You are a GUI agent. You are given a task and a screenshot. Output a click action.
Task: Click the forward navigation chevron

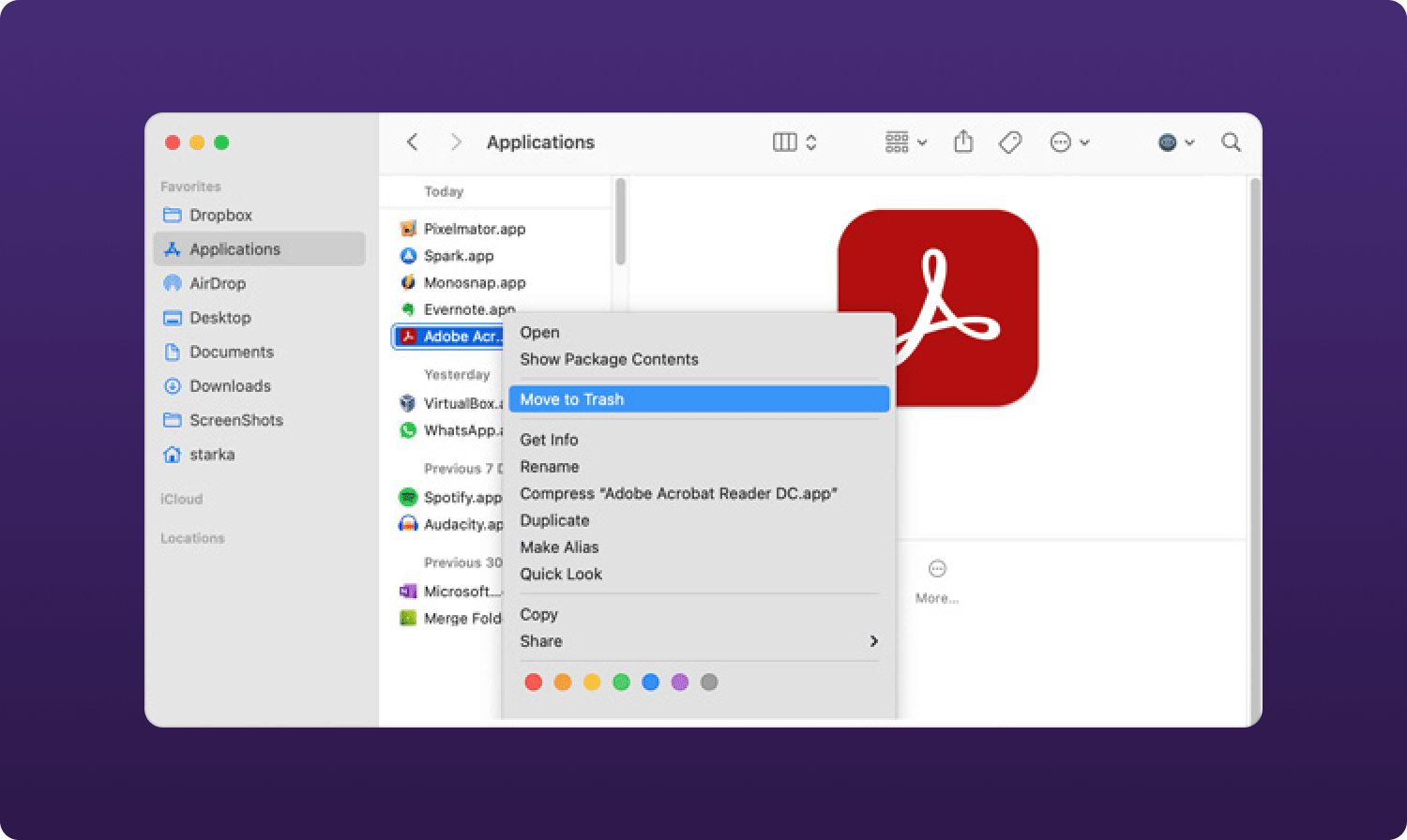456,142
